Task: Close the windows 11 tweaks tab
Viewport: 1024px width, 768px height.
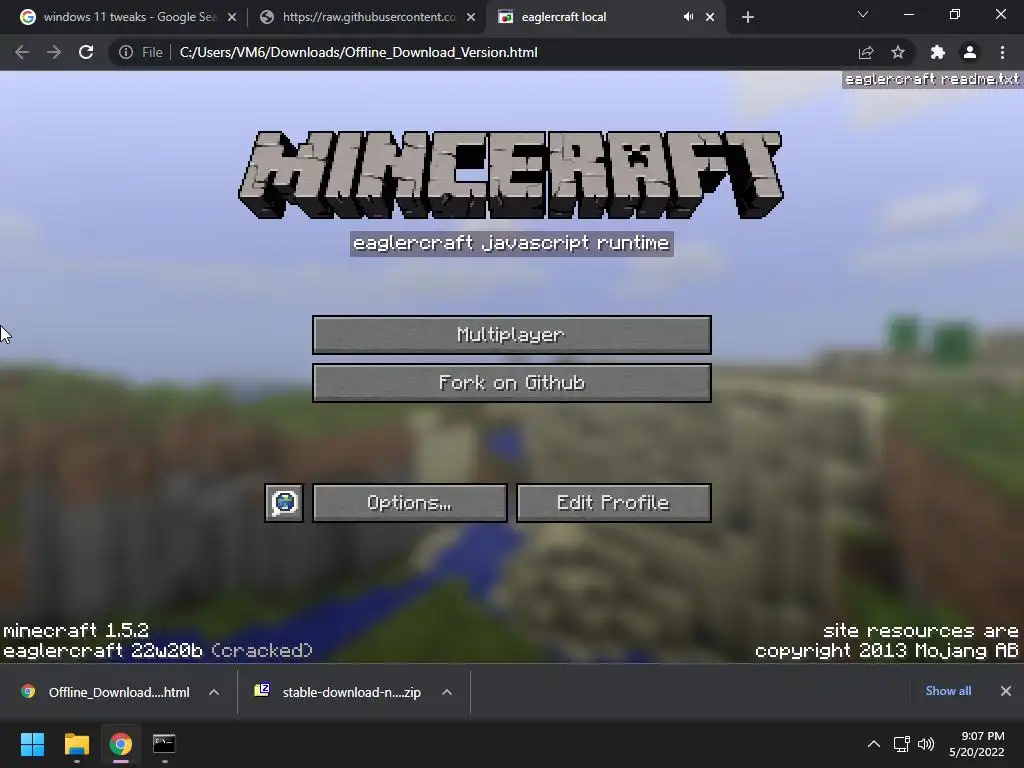Action: tap(232, 18)
